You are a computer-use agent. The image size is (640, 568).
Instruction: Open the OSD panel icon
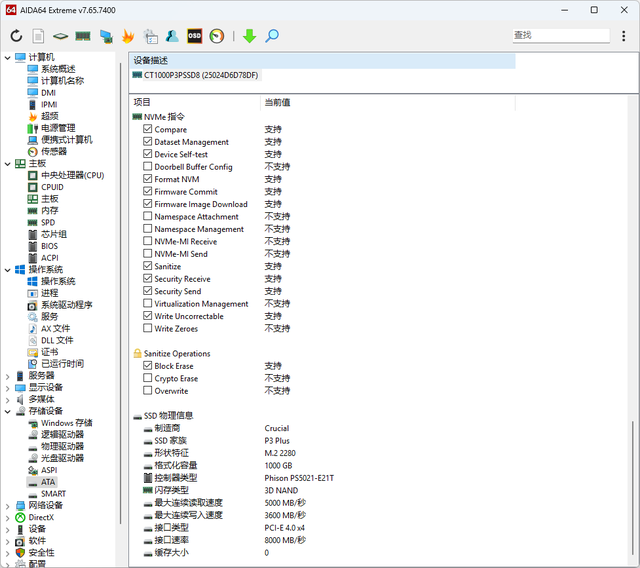point(195,36)
